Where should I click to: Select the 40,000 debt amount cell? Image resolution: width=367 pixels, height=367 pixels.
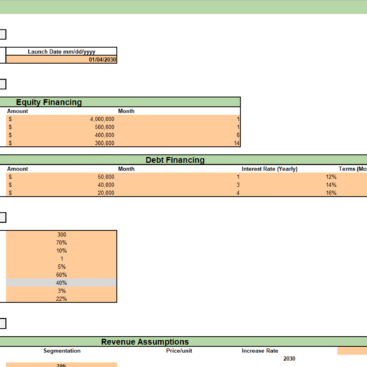61,185
